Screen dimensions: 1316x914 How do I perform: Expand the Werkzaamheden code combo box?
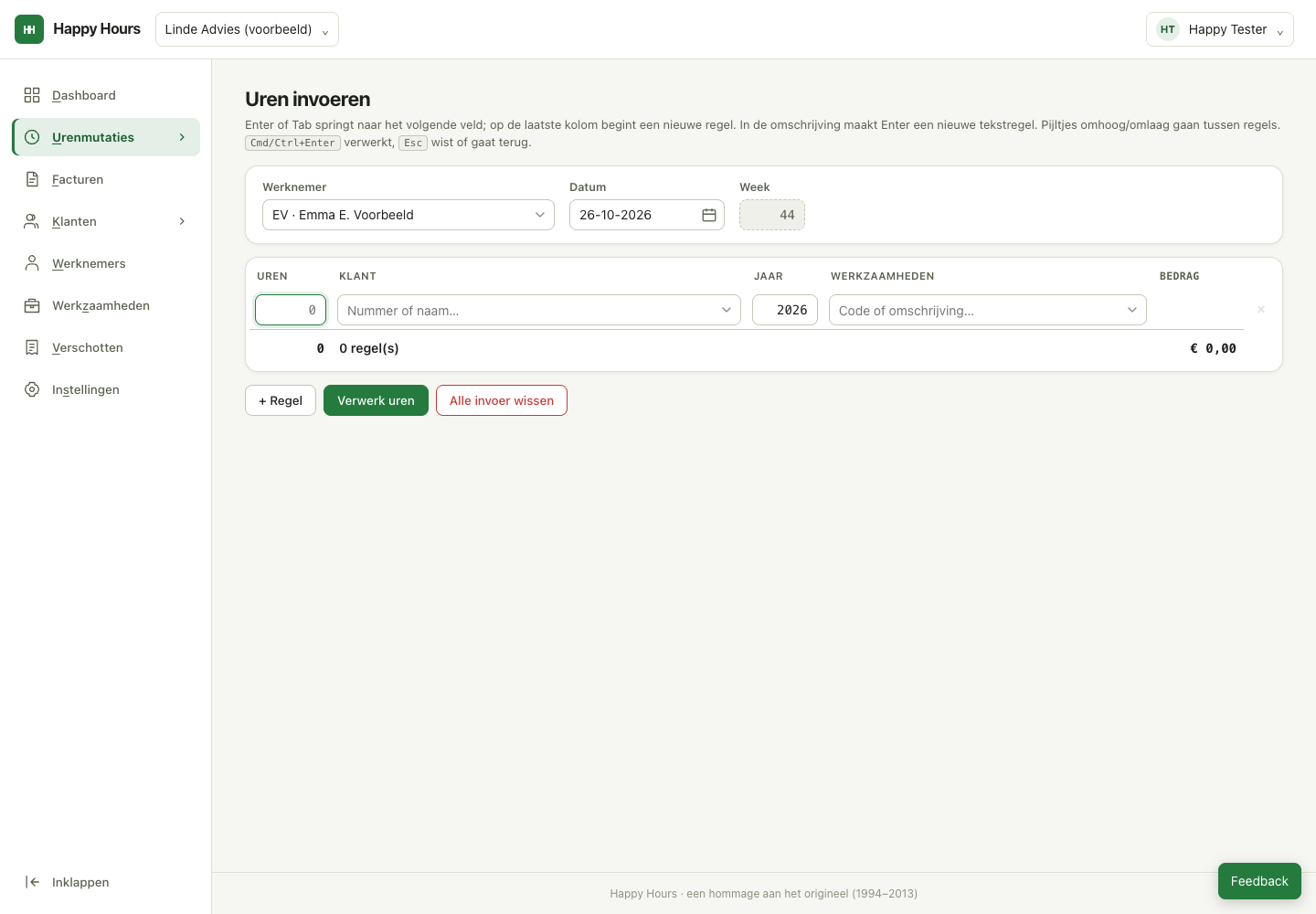[x=988, y=310]
